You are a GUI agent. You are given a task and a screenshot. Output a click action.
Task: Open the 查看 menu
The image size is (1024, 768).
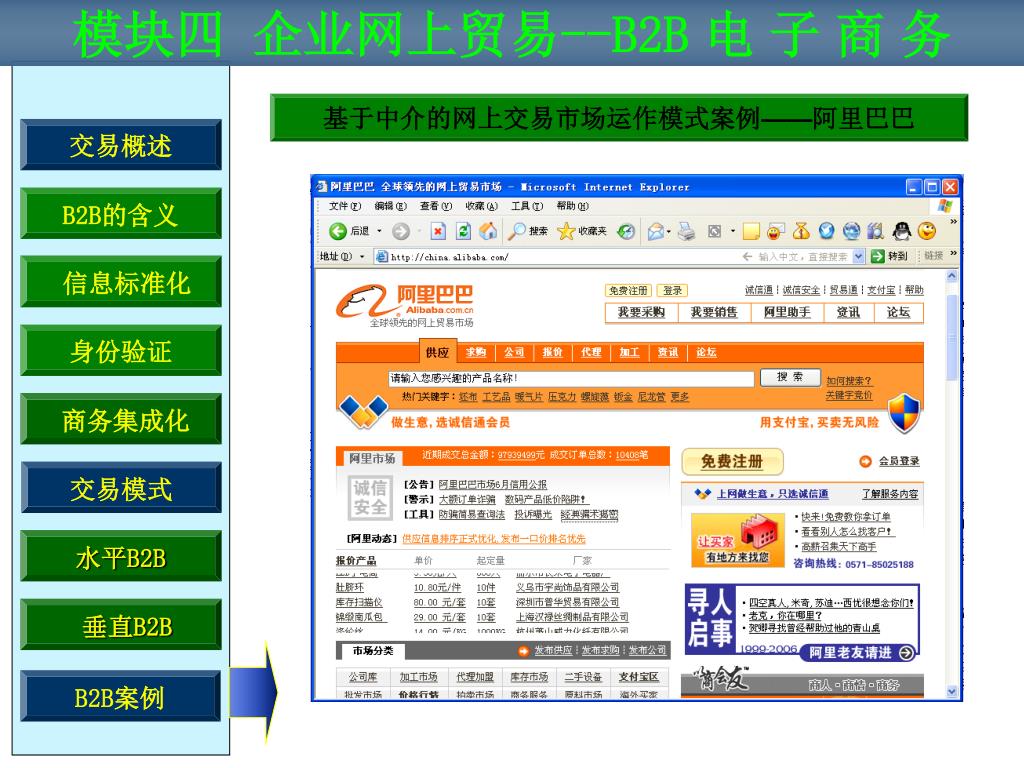(436, 206)
